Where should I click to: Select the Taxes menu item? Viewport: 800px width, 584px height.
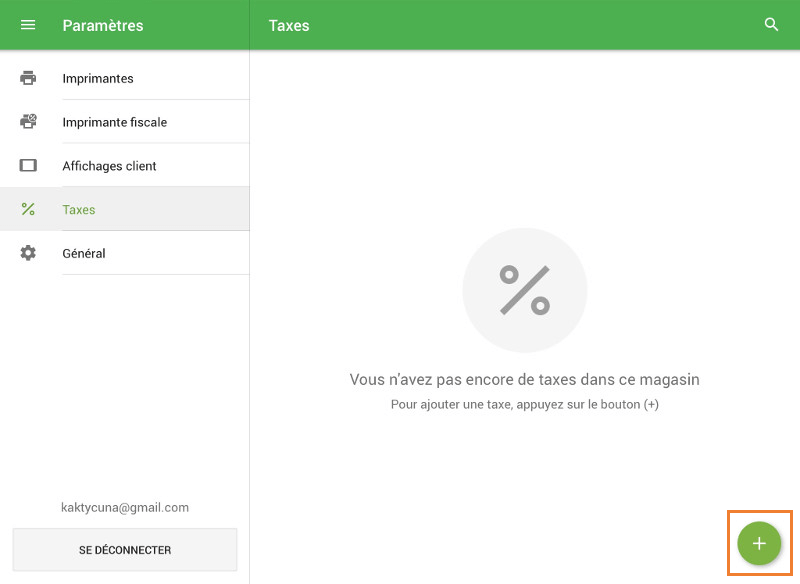tap(124, 209)
